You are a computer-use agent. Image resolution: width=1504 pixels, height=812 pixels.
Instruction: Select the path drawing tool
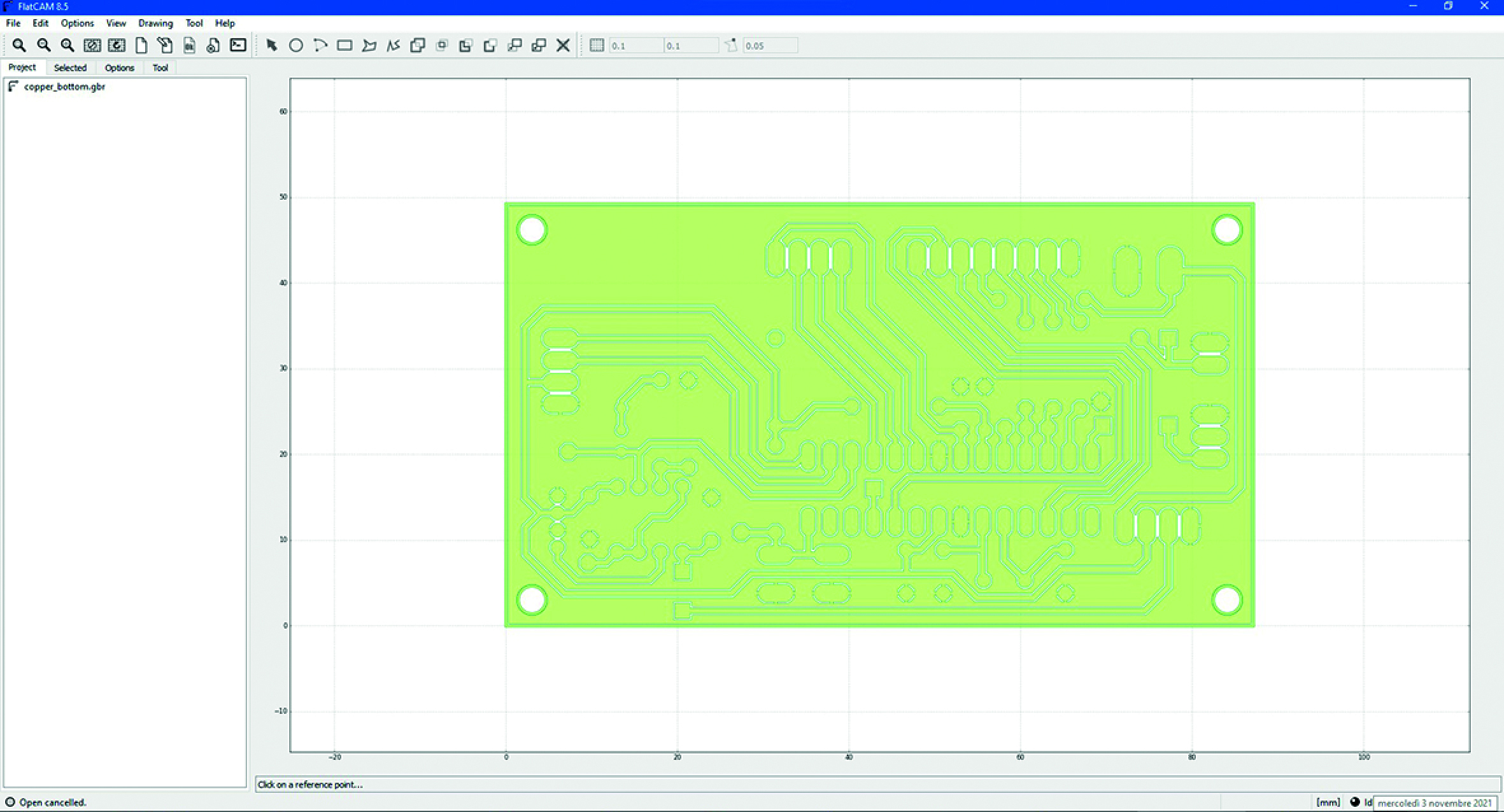pyautogui.click(x=393, y=45)
